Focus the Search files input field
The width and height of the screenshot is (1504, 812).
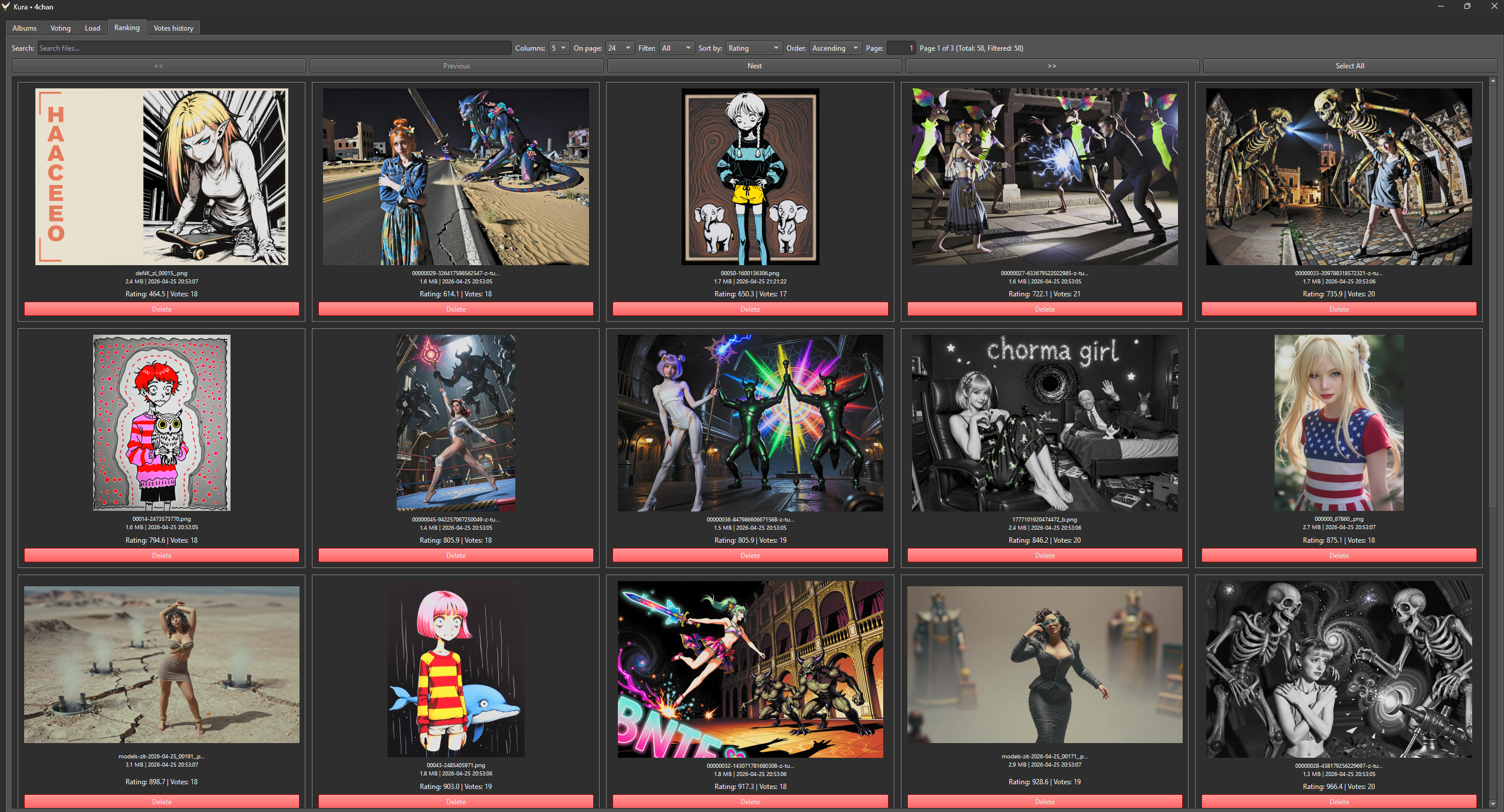(274, 48)
